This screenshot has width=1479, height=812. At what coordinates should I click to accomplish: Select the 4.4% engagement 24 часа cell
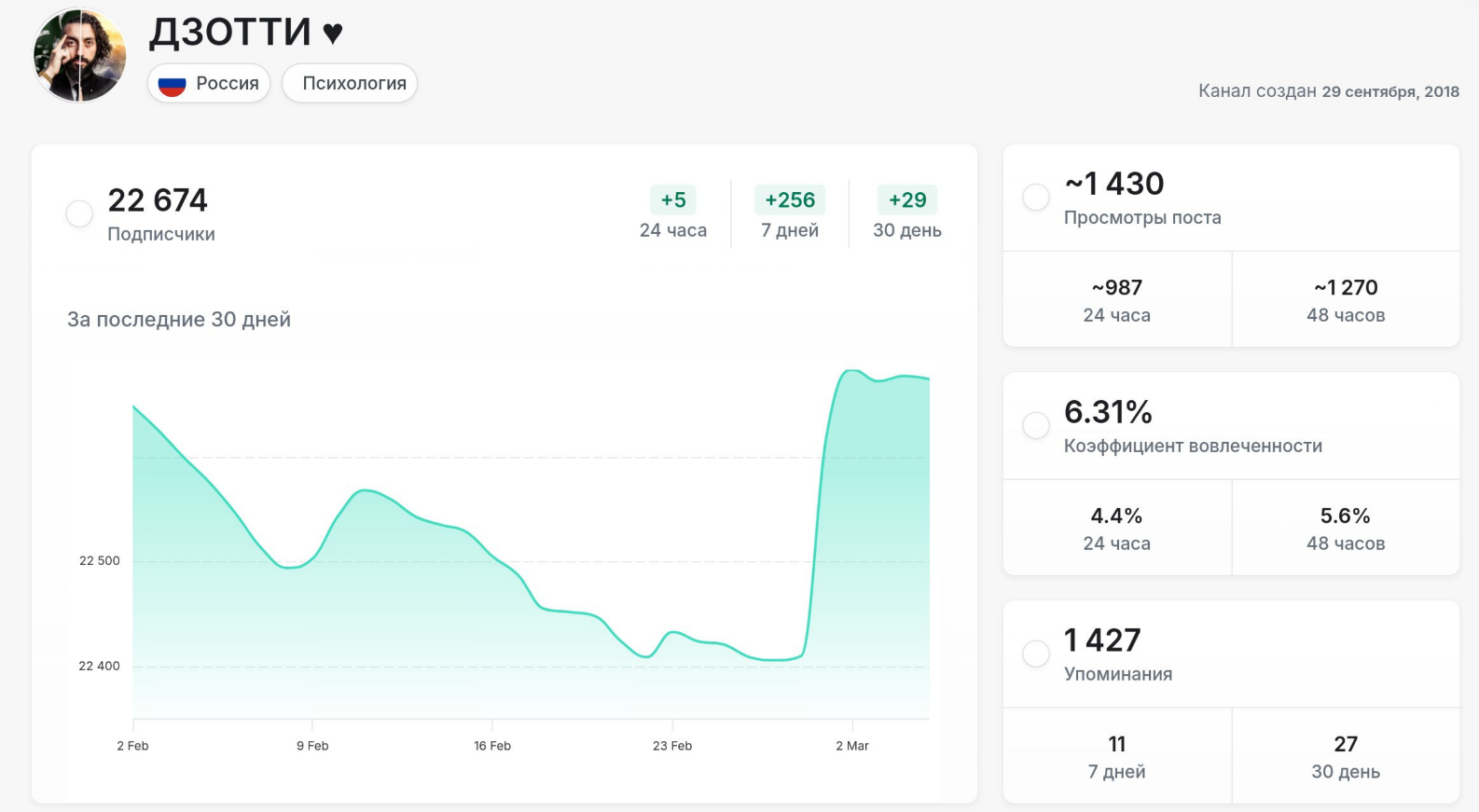pyautogui.click(x=1117, y=528)
